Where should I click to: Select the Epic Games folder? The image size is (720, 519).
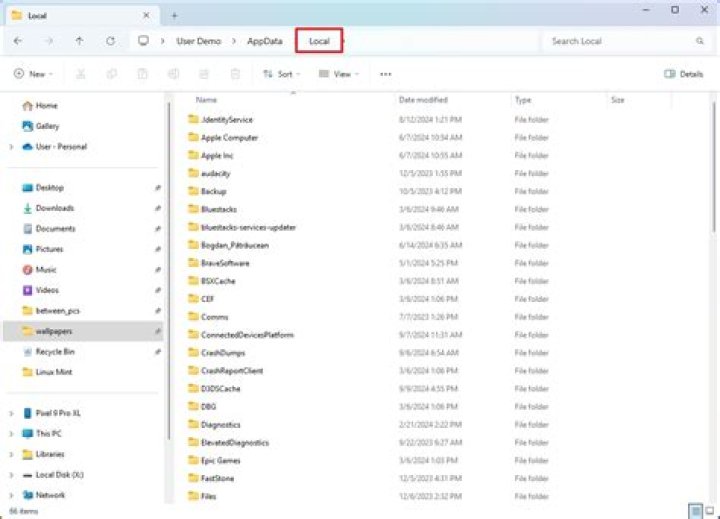tap(214, 460)
